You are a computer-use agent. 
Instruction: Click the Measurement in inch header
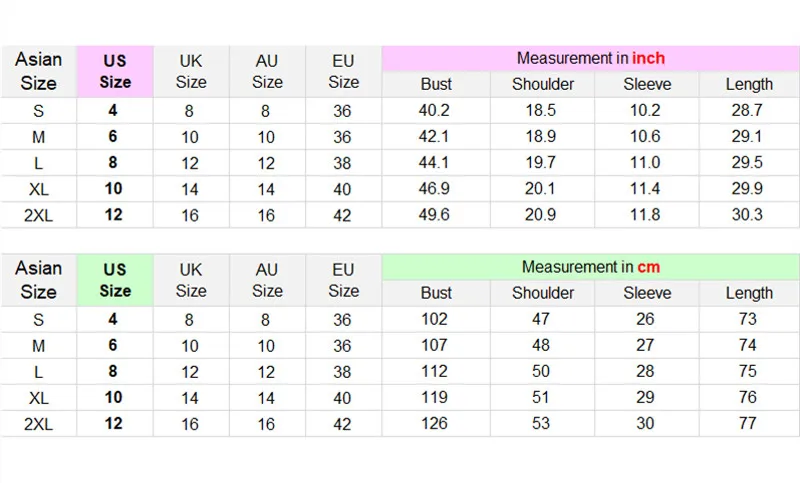pos(590,58)
